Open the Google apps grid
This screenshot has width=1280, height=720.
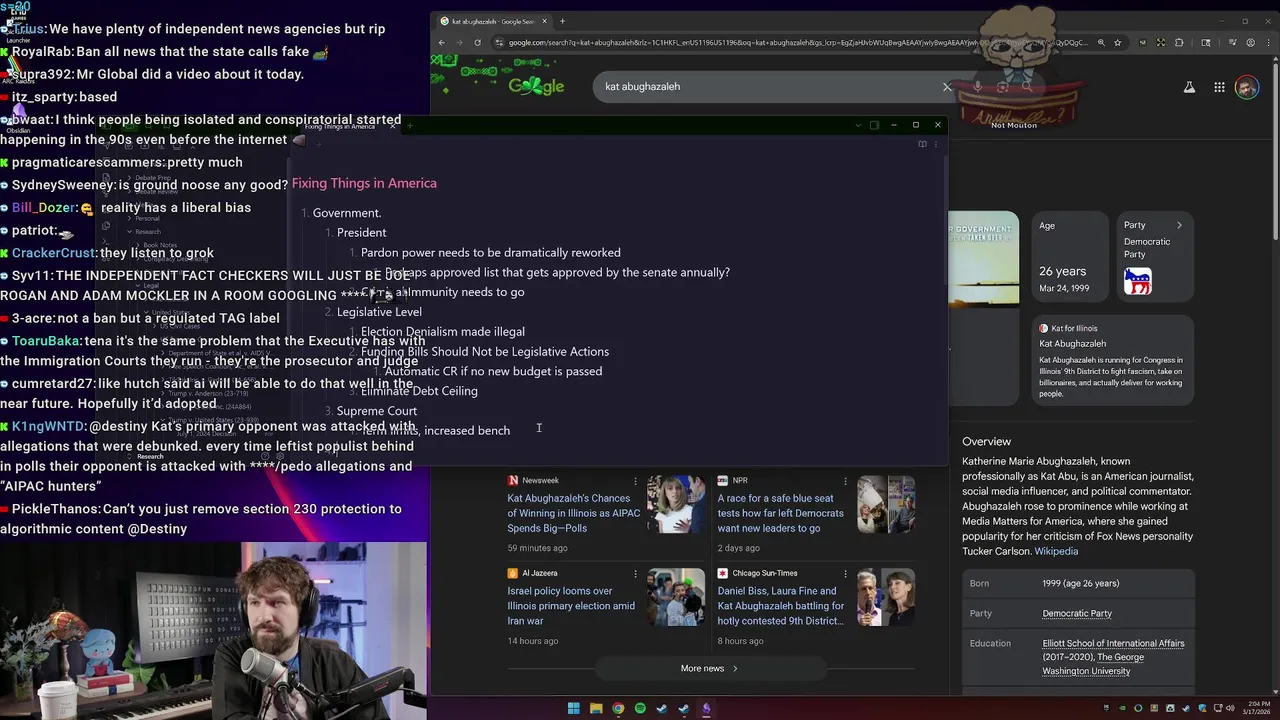point(1219,87)
